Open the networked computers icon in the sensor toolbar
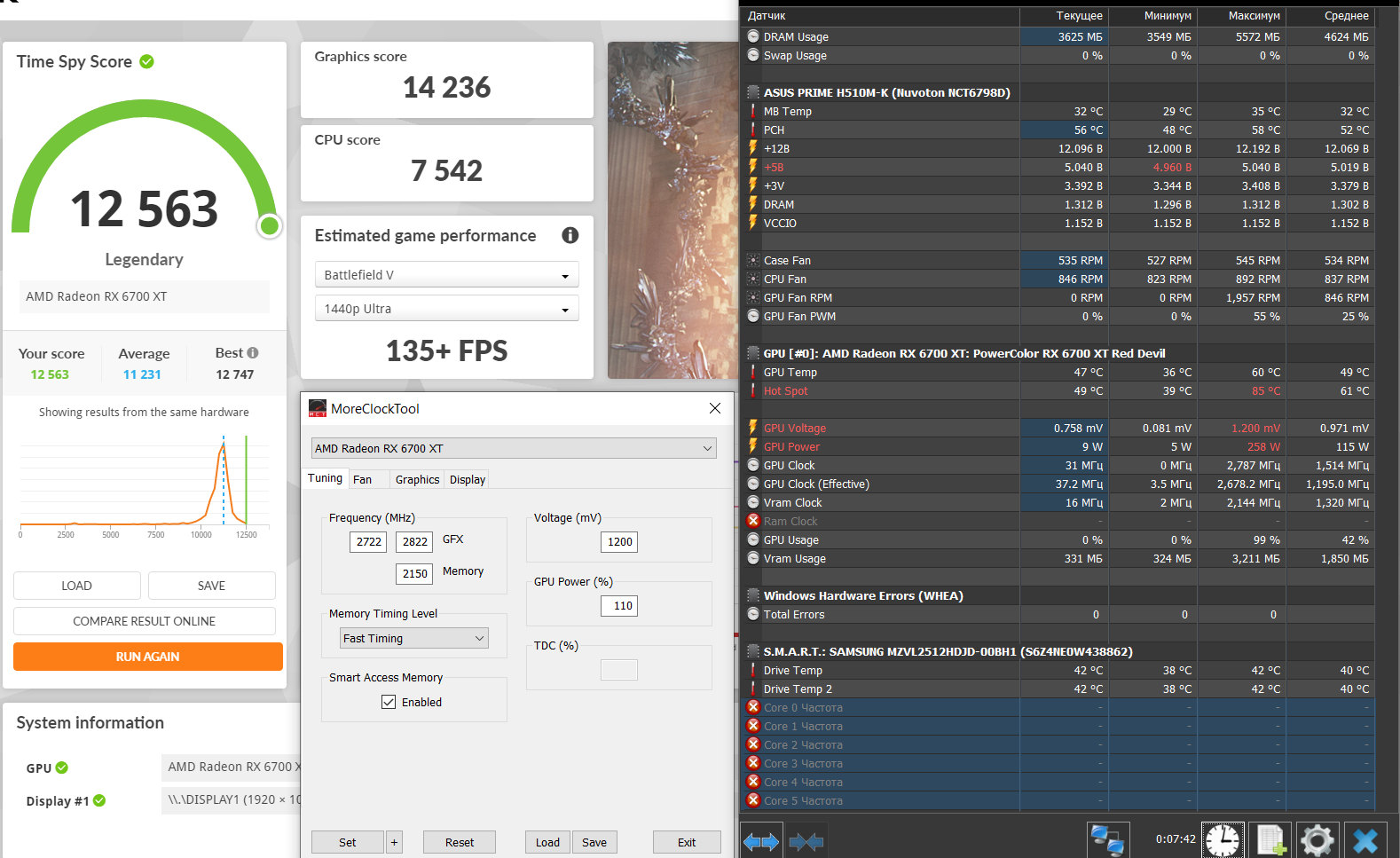 click(x=1108, y=839)
